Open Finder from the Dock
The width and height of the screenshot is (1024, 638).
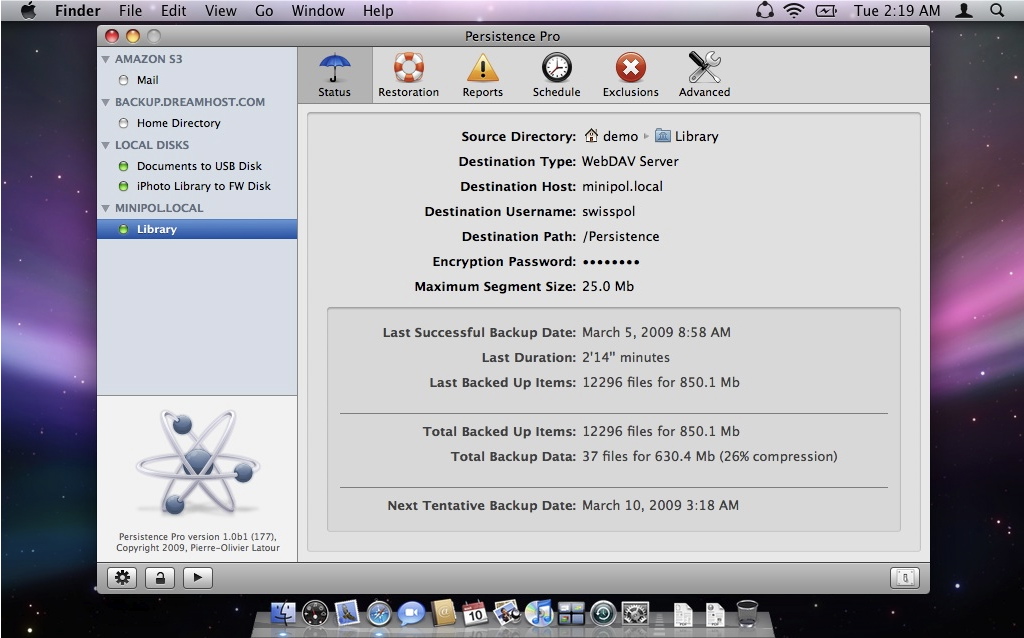283,613
